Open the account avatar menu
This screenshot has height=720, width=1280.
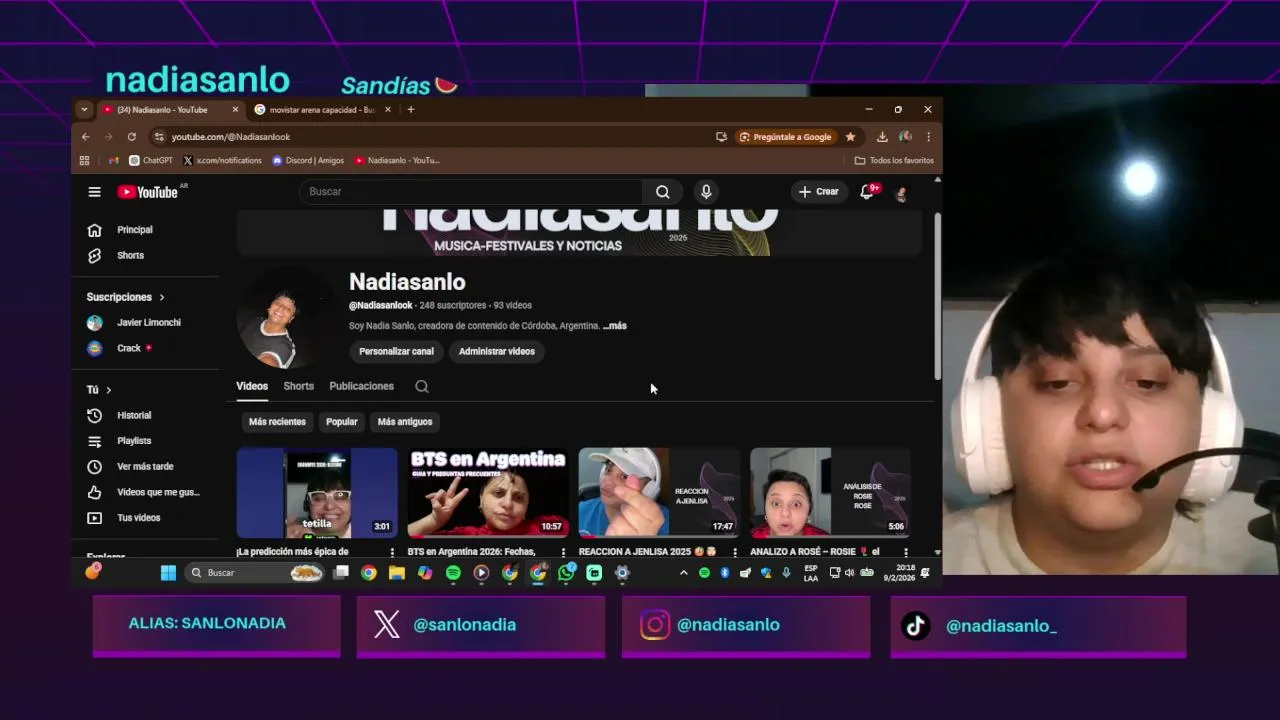coord(901,193)
